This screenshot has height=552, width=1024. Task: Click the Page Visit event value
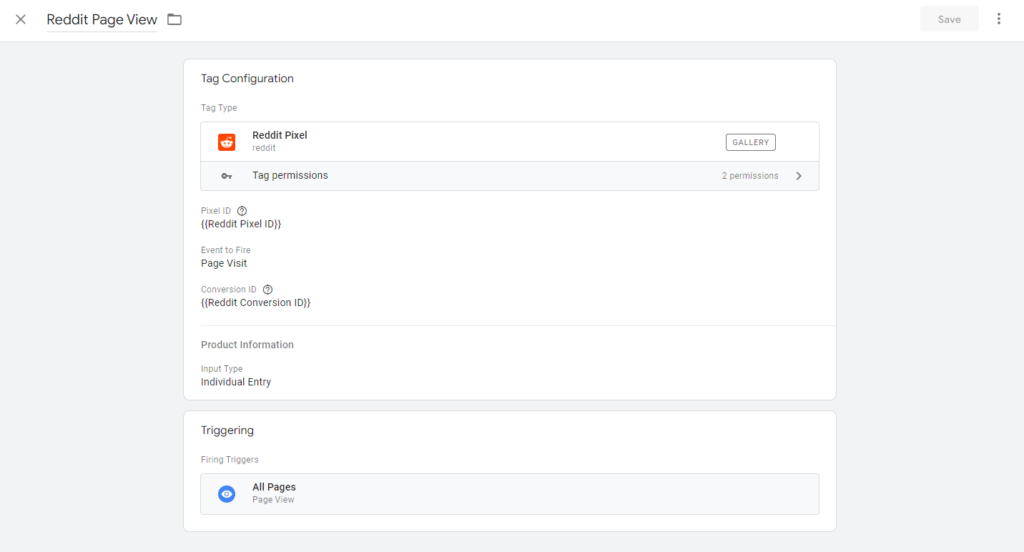(x=224, y=263)
